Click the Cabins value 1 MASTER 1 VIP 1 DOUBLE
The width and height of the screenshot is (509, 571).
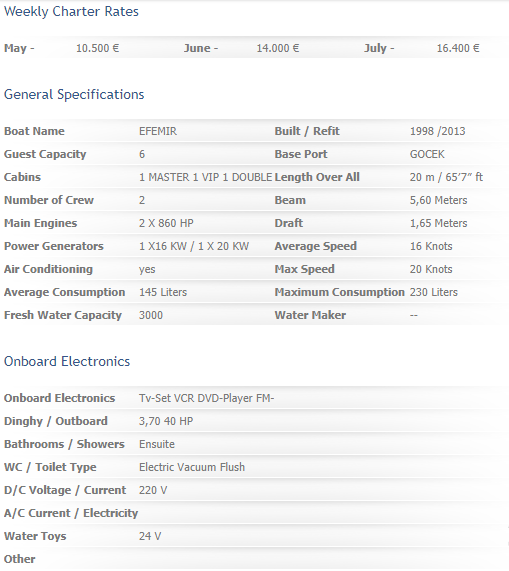(x=205, y=177)
